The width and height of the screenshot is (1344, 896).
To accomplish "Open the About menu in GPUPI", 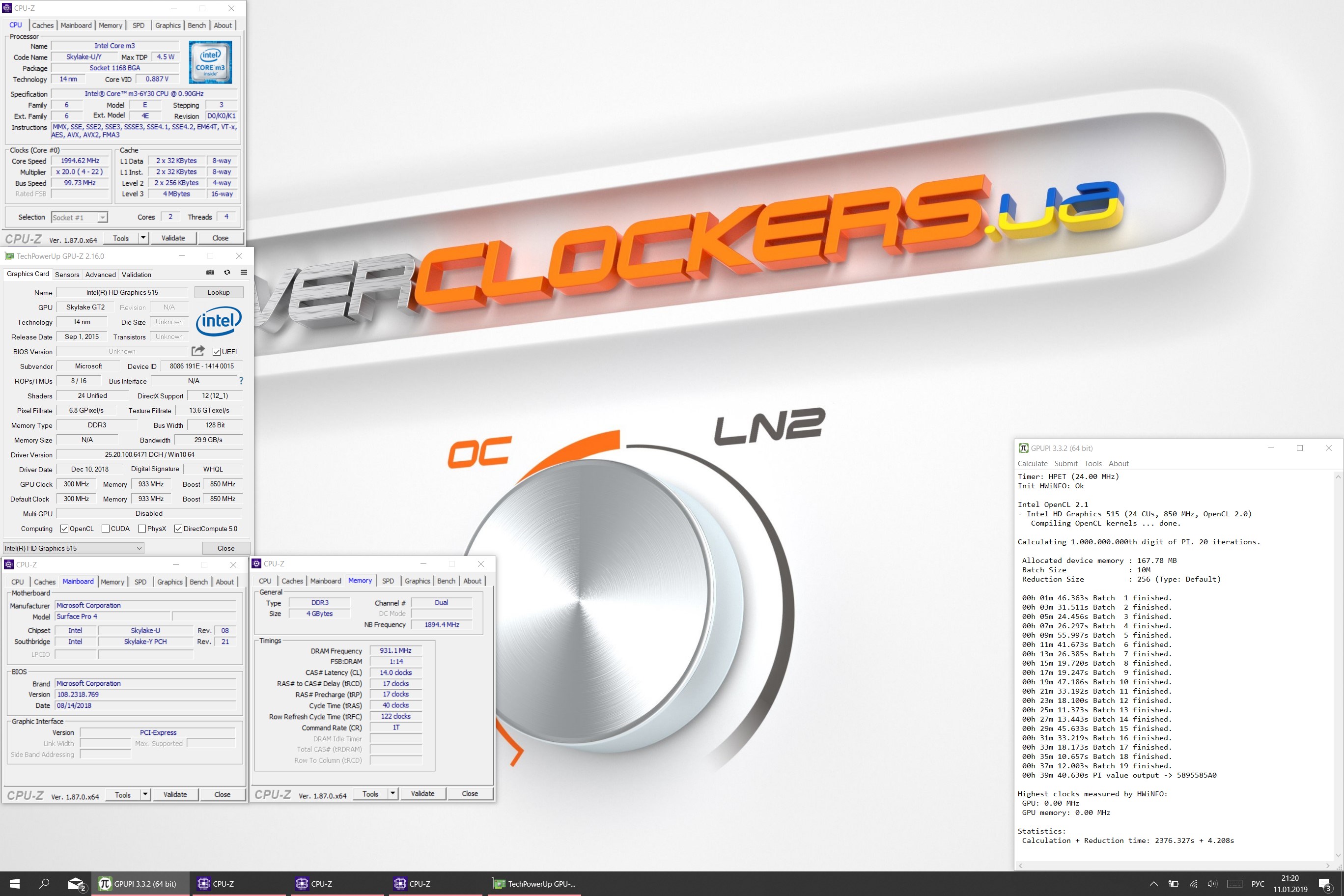I will coord(1119,463).
